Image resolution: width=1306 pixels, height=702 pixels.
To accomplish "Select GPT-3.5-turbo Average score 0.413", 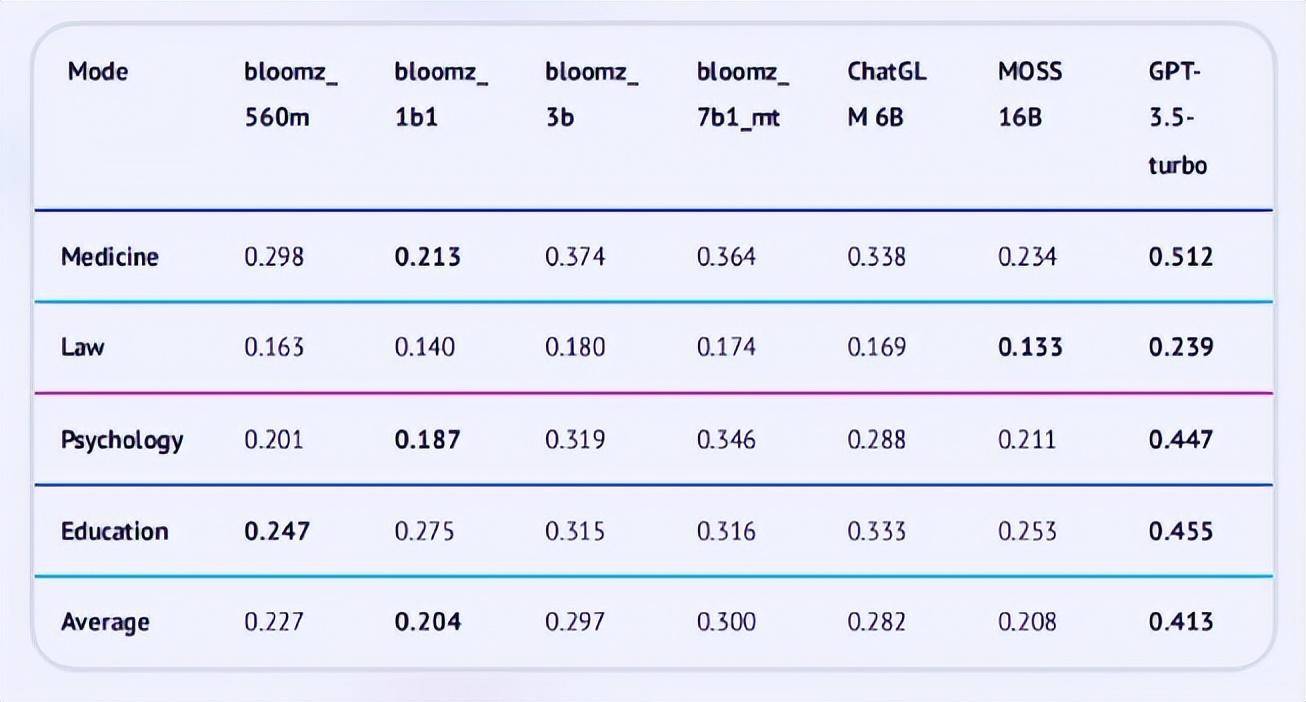I will 1180,622.
